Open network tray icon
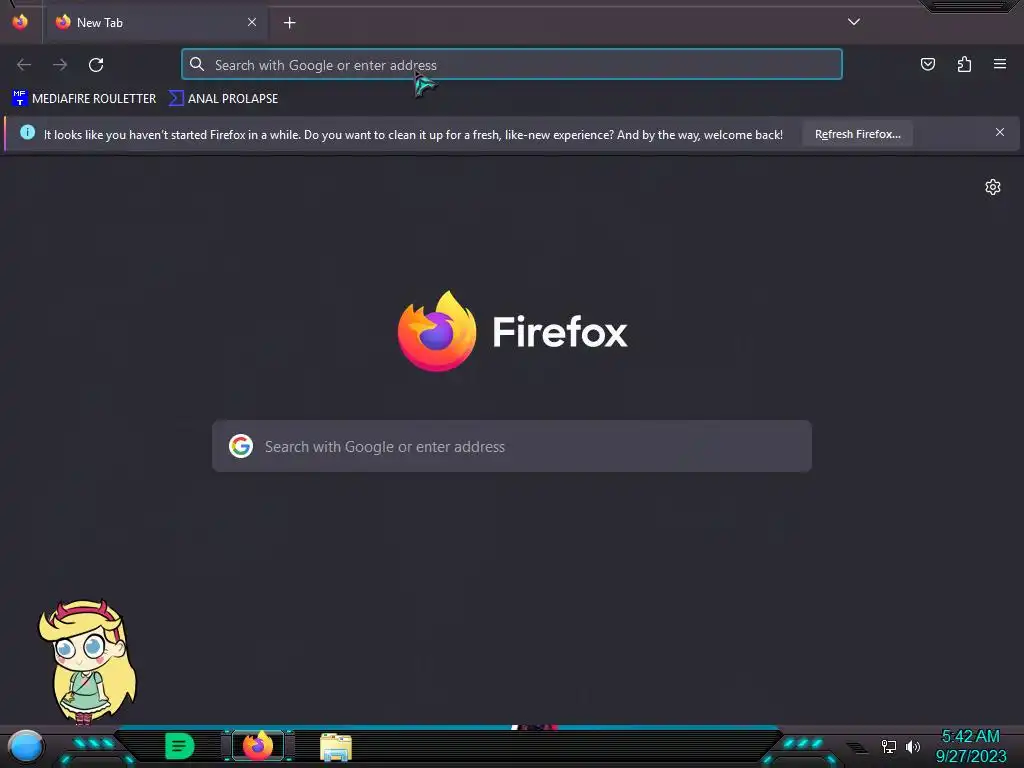1024x768 pixels. click(889, 747)
